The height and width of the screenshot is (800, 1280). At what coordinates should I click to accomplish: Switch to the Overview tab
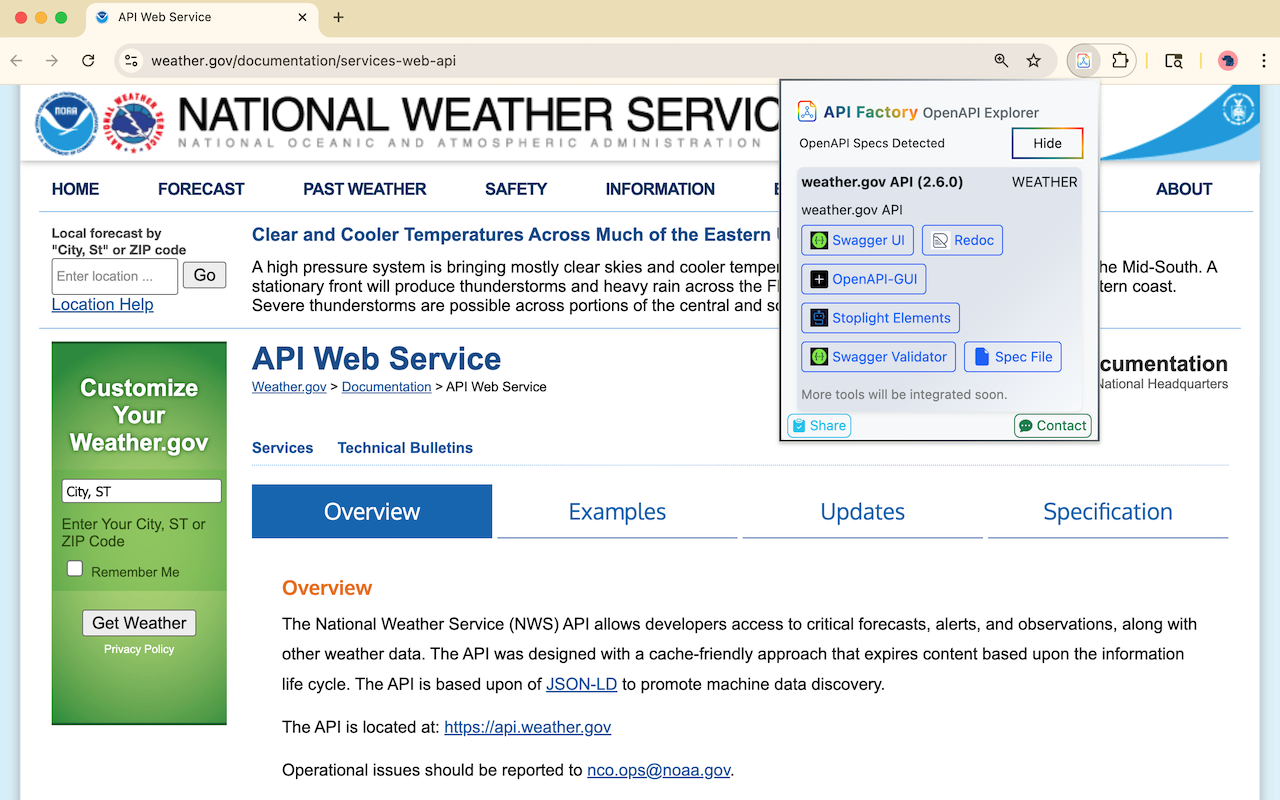372,511
